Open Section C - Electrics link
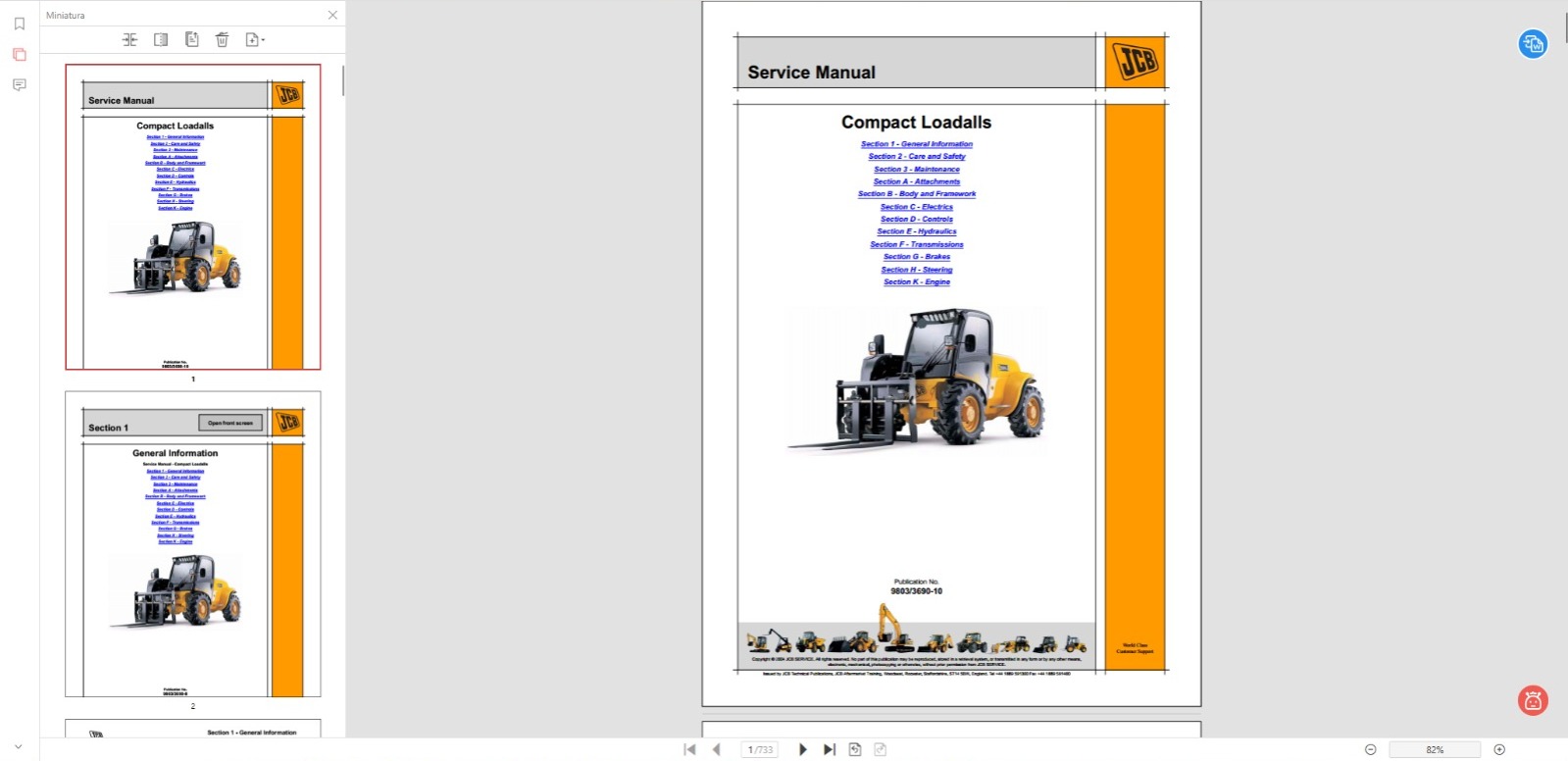 coord(917,207)
